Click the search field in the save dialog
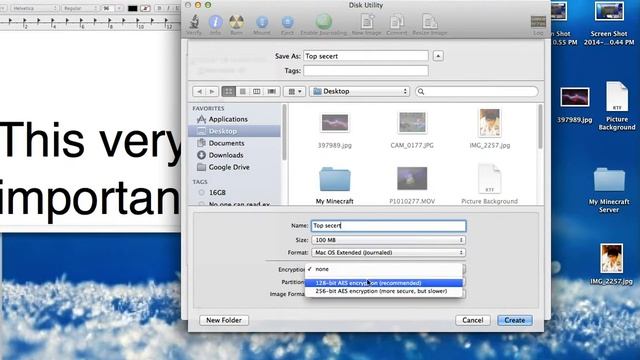The height and width of the screenshot is (360, 640). [x=476, y=91]
